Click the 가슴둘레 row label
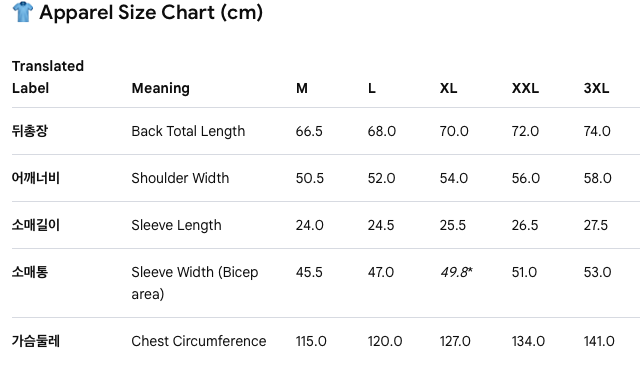This screenshot has width=644, height=369. click(x=36, y=341)
